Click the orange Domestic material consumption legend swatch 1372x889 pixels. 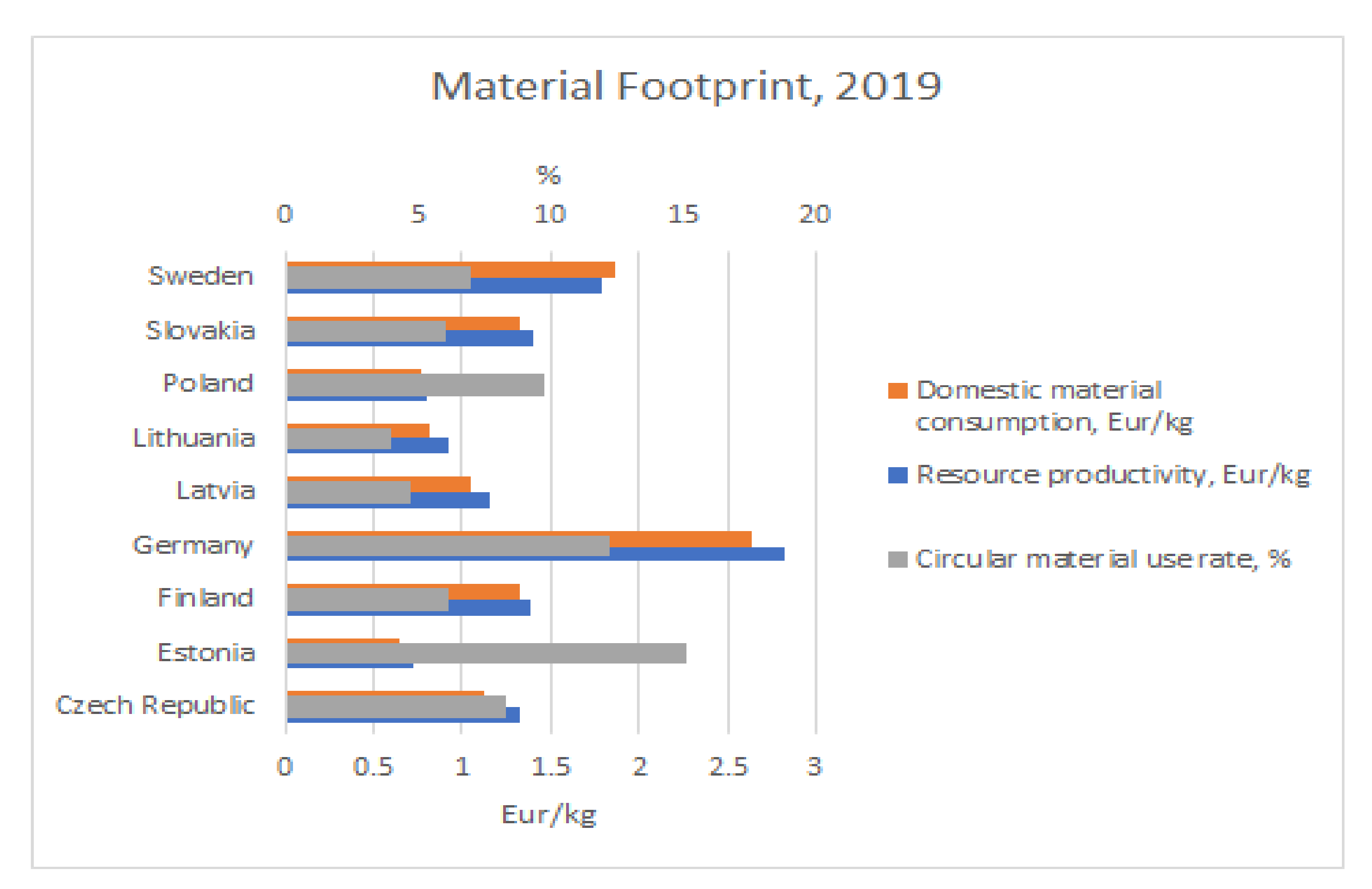coord(898,390)
